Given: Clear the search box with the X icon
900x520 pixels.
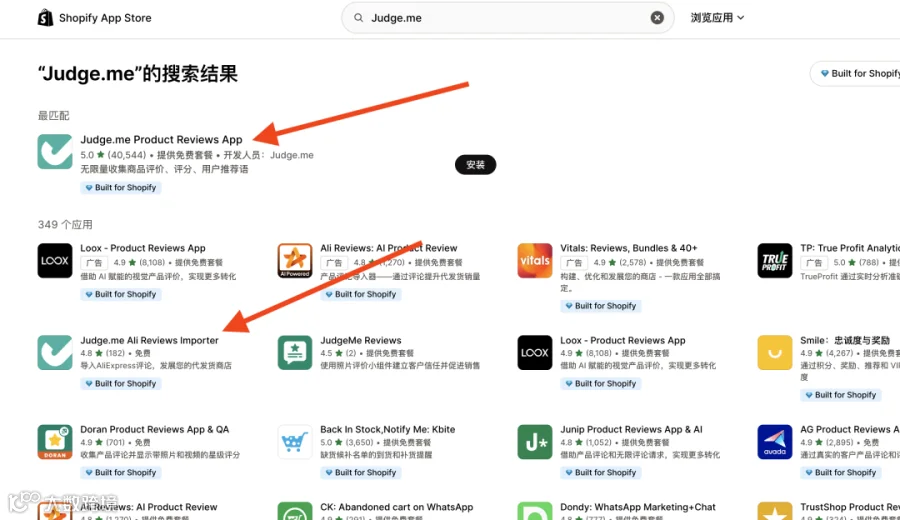Looking at the screenshot, I should [657, 18].
